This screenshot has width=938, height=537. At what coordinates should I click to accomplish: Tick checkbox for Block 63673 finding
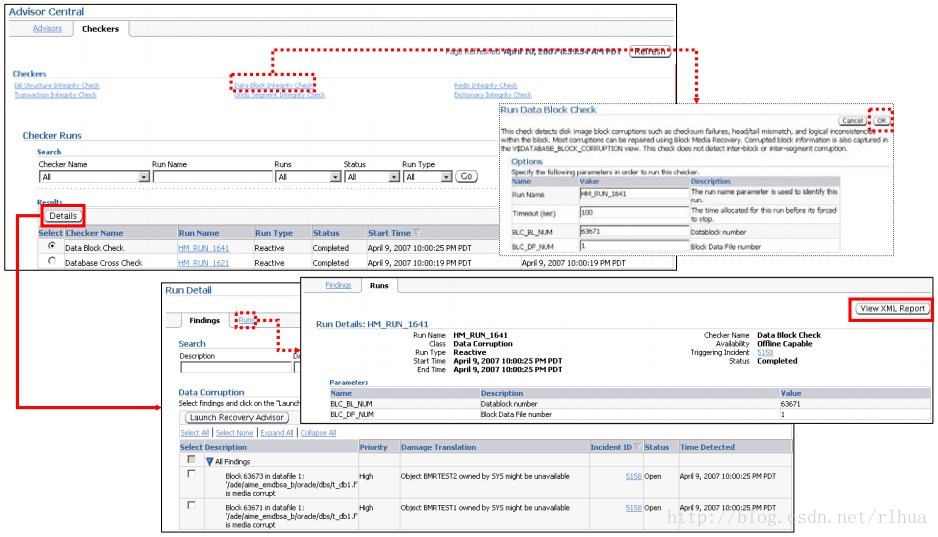[191, 474]
